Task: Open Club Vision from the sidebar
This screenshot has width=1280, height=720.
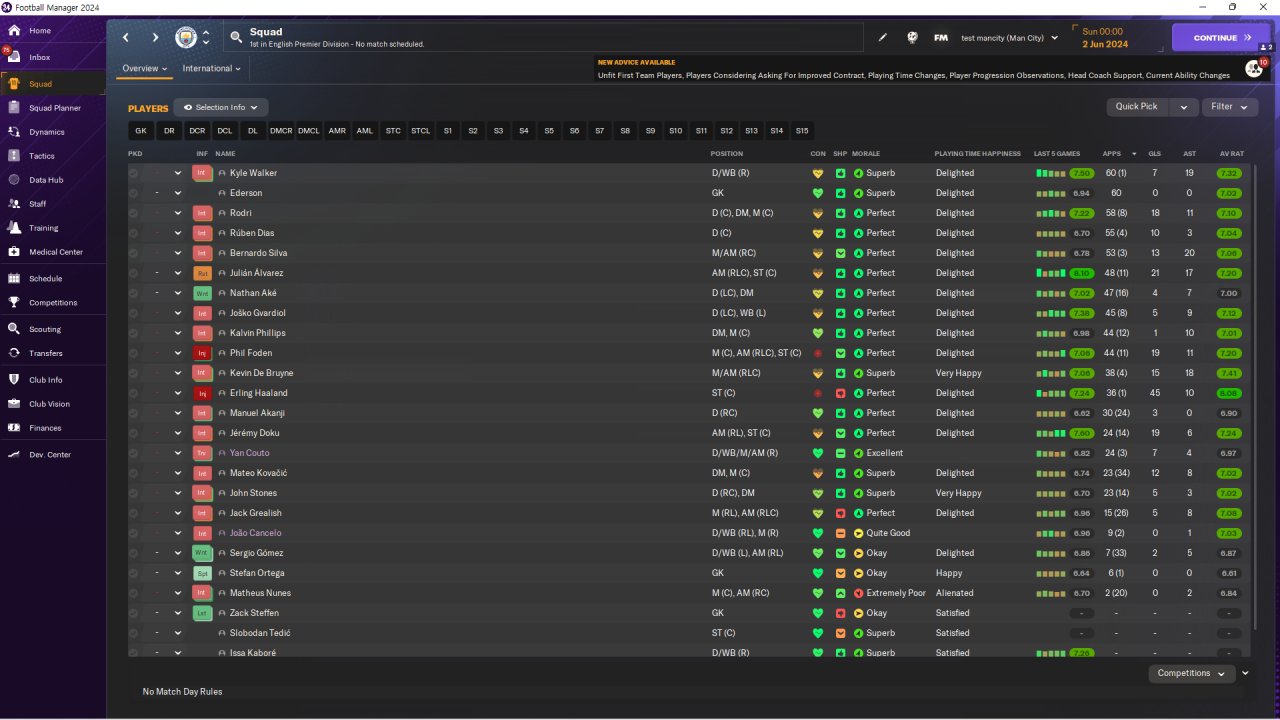Action: [x=50, y=404]
